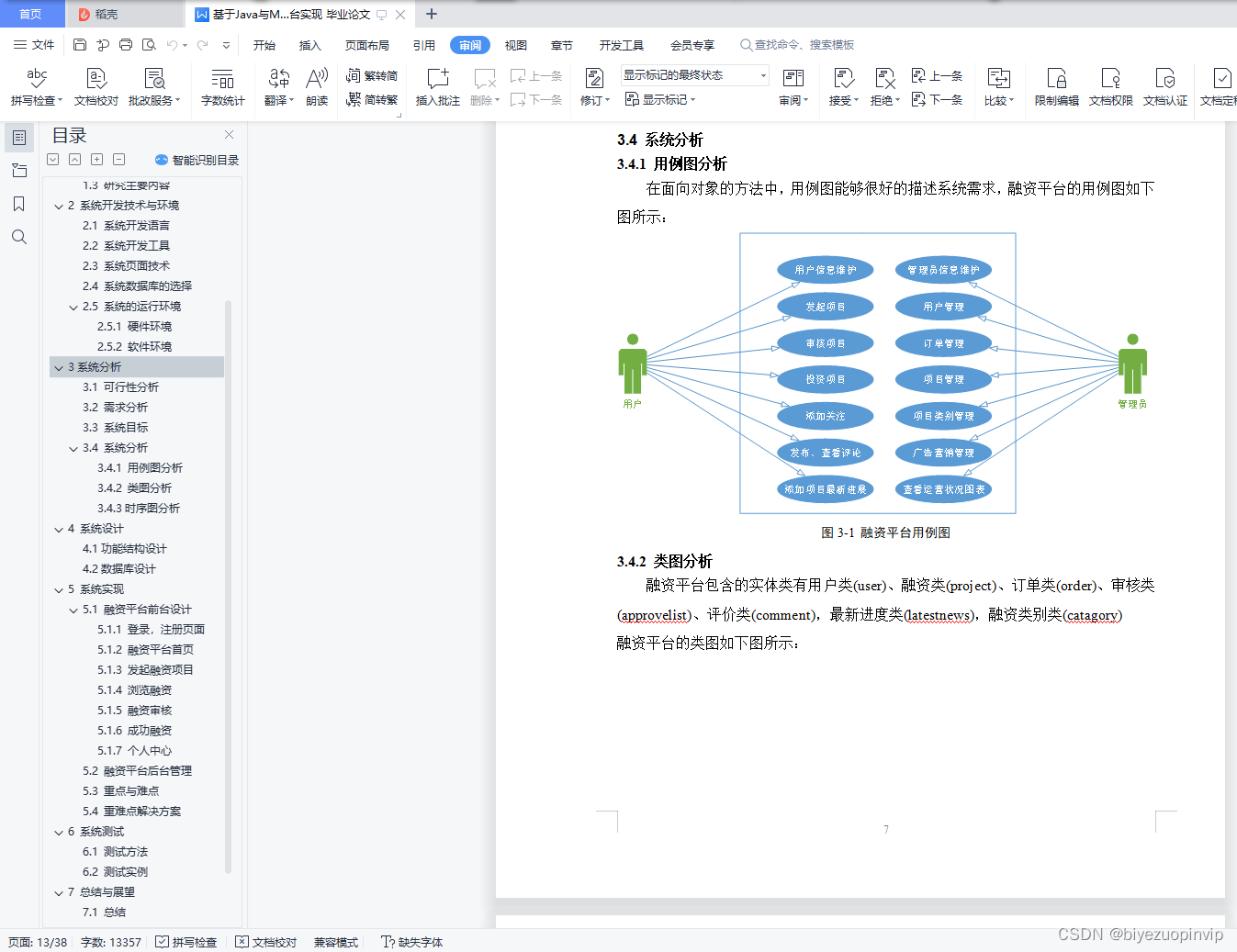
Task: Undo the last action
Action: [x=172, y=44]
